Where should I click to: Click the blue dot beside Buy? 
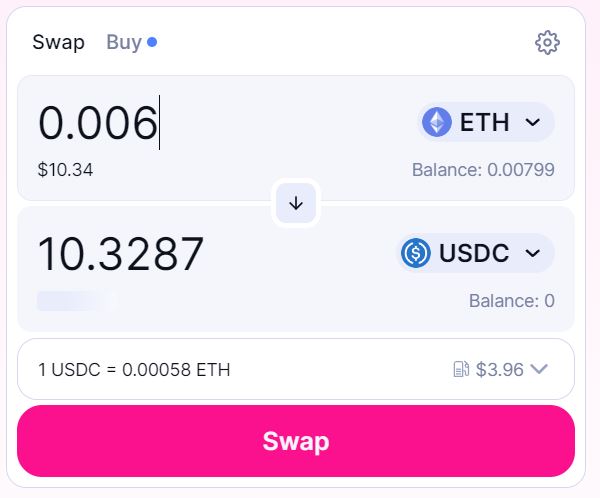pyautogui.click(x=152, y=42)
